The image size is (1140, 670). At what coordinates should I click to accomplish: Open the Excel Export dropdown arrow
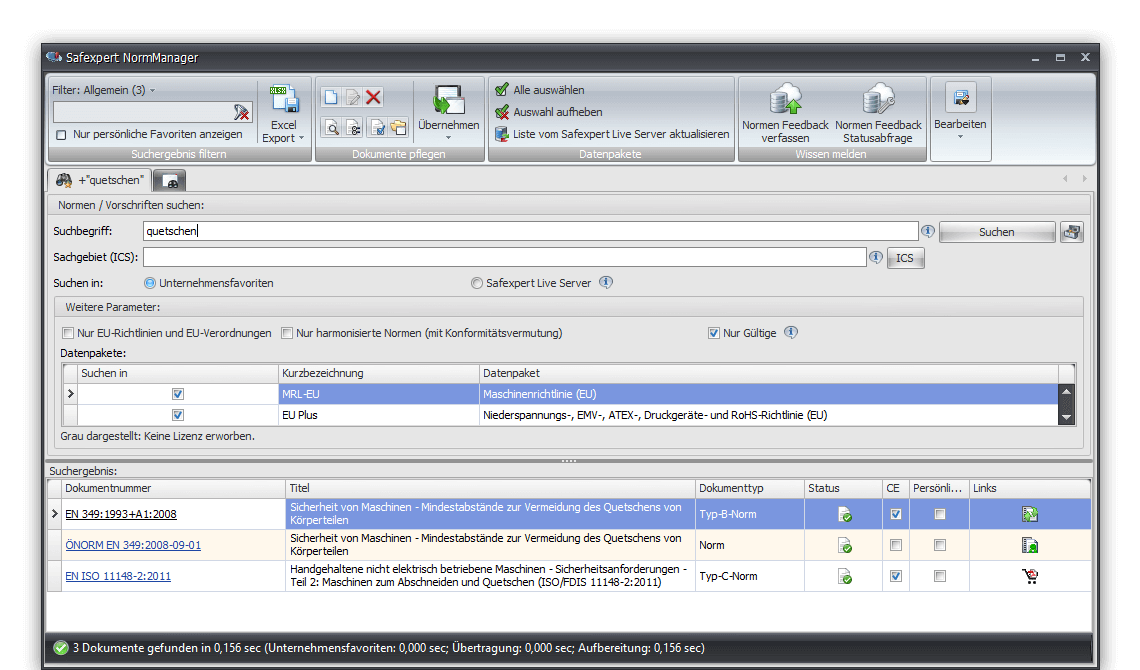301,138
